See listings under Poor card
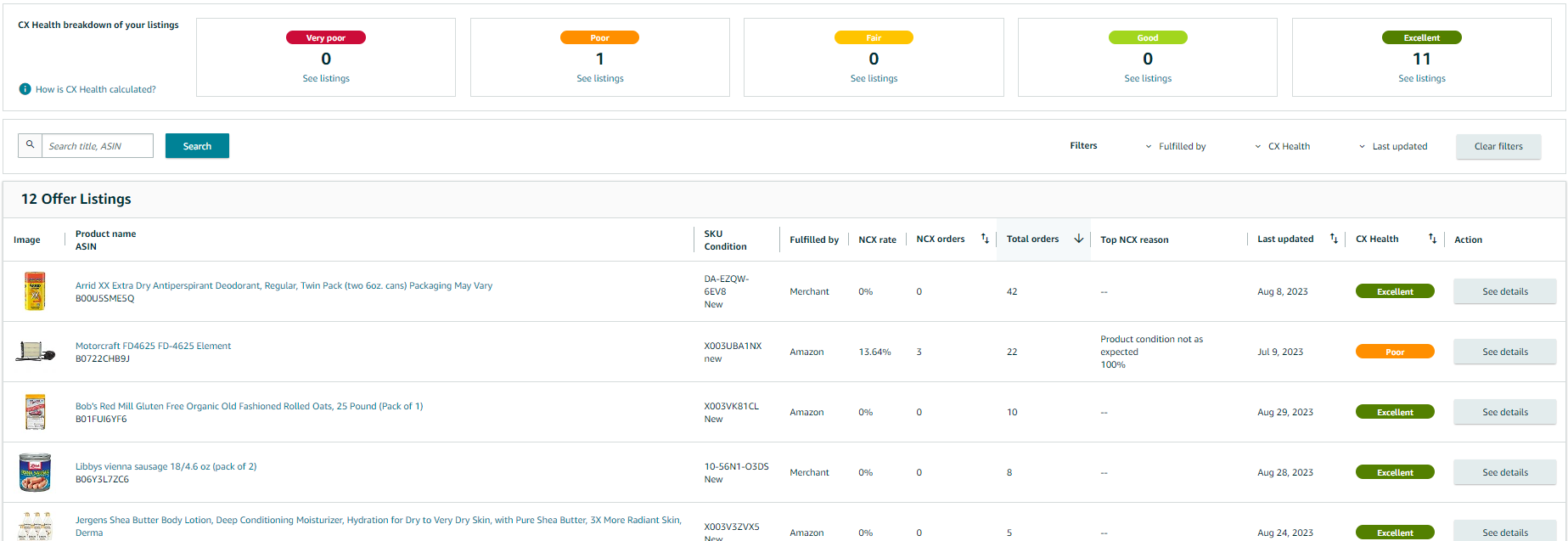 [600, 78]
